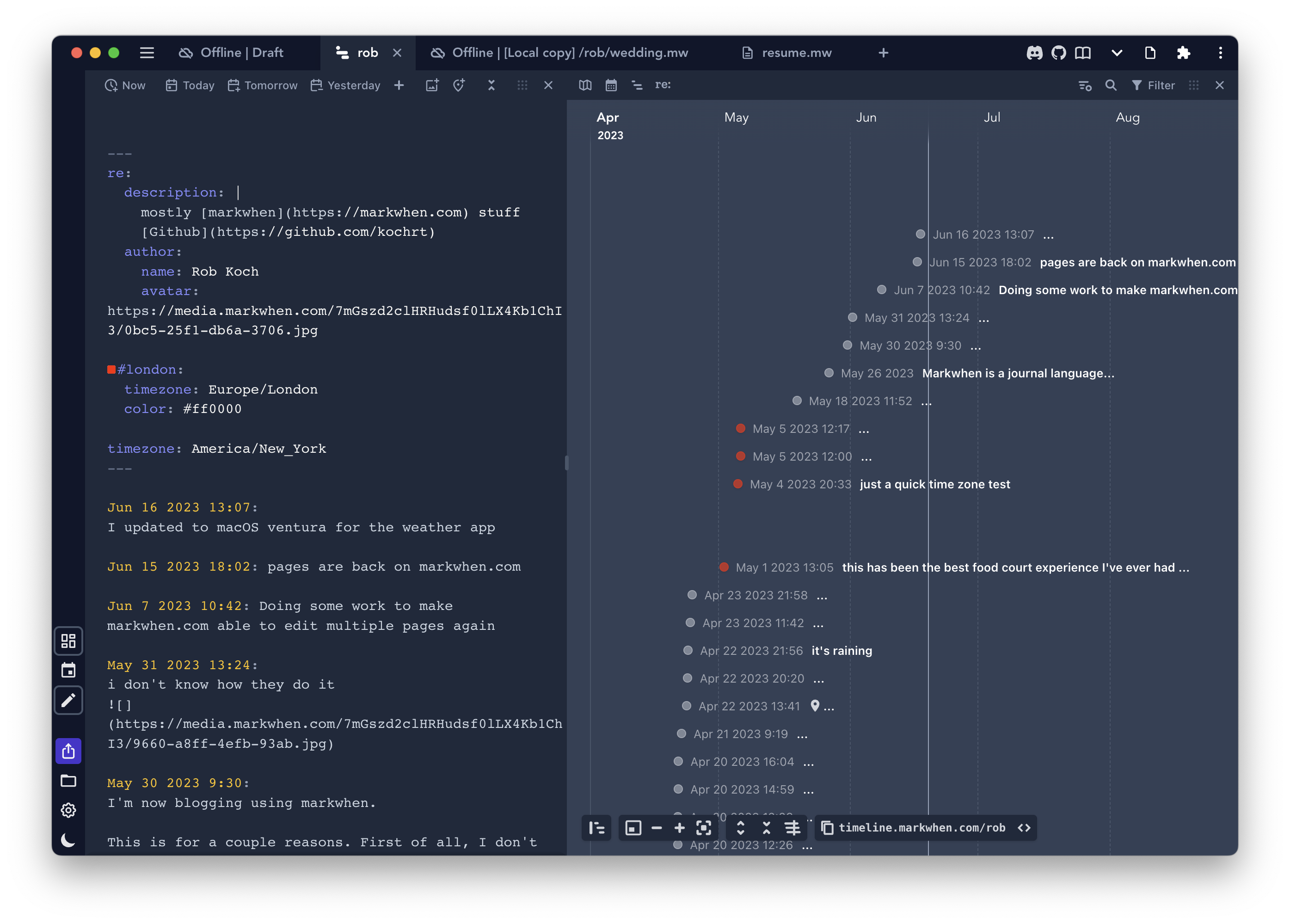Viewport: 1290px width, 924px height.
Task: Open the Filter control
Action: (1153, 86)
